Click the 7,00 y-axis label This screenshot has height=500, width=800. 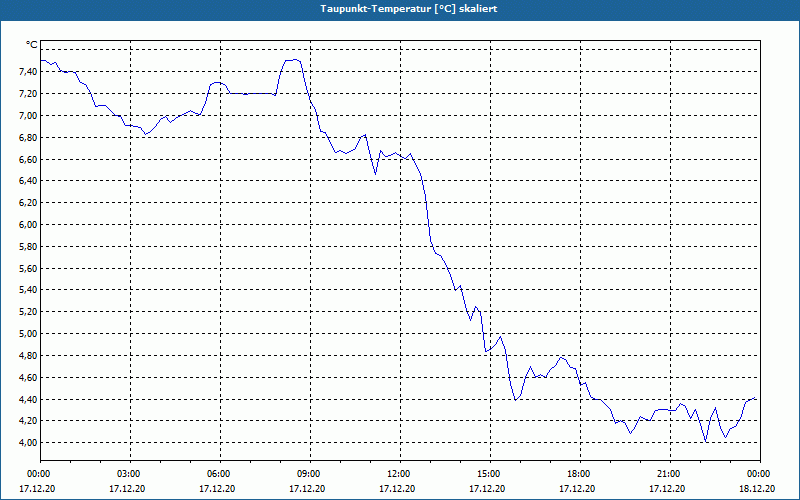point(28,116)
